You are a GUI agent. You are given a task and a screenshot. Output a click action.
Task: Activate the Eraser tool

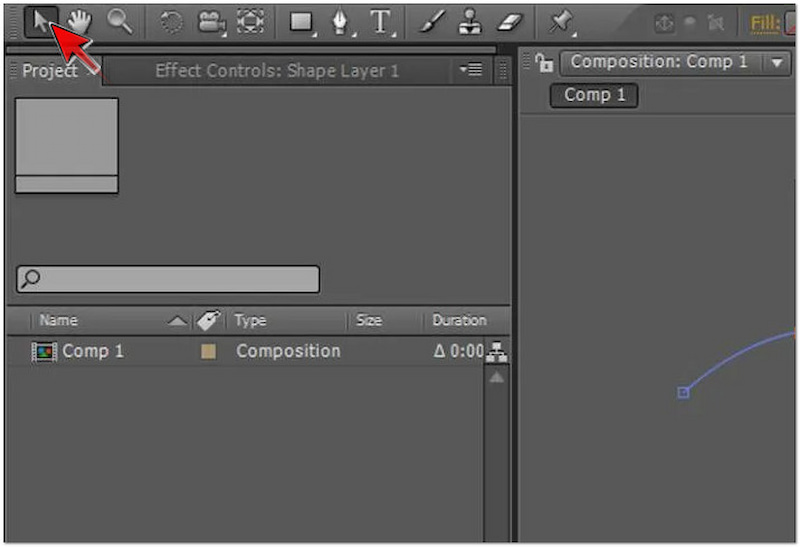[x=510, y=22]
